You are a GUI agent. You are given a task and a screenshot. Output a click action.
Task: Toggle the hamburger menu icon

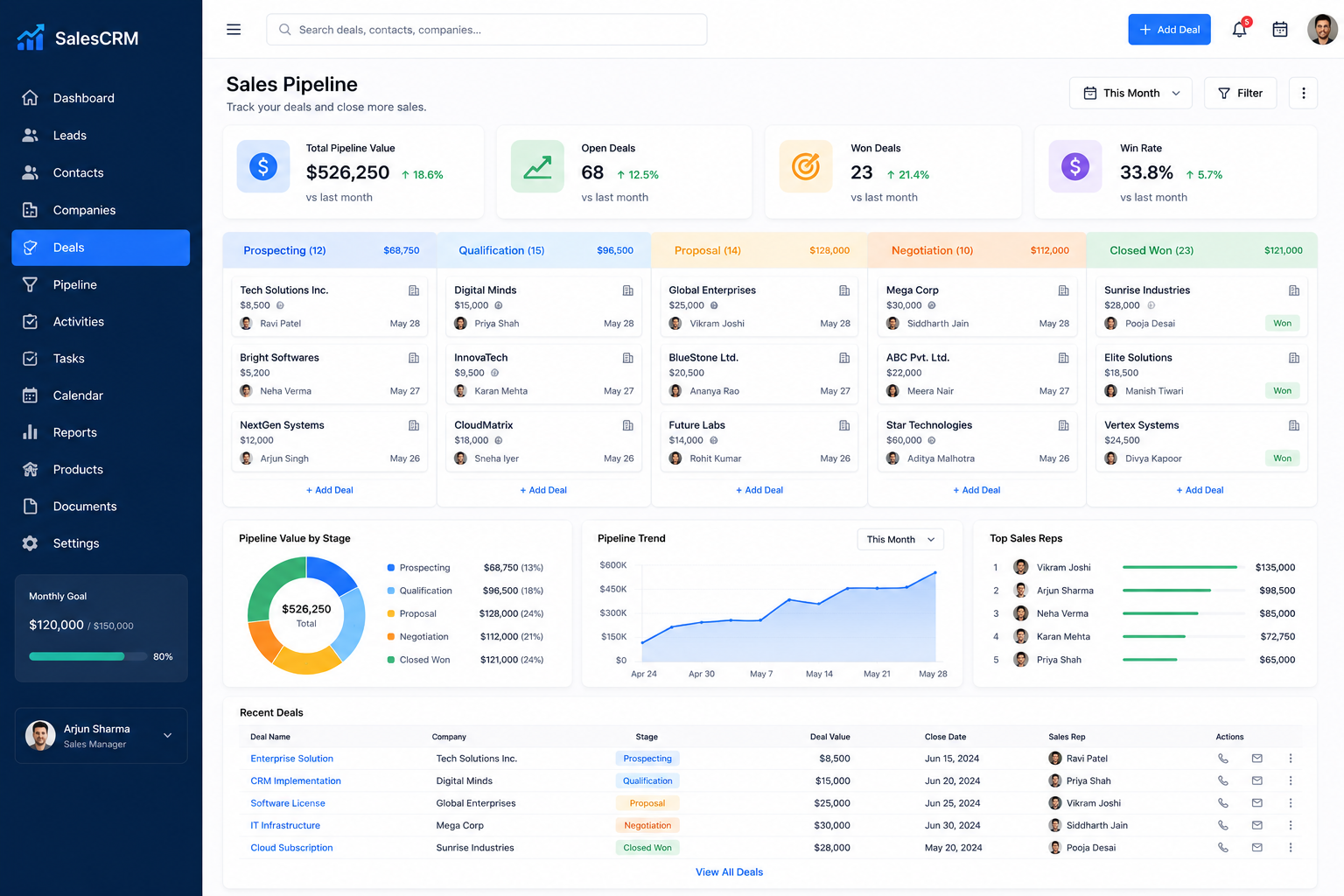tap(234, 29)
